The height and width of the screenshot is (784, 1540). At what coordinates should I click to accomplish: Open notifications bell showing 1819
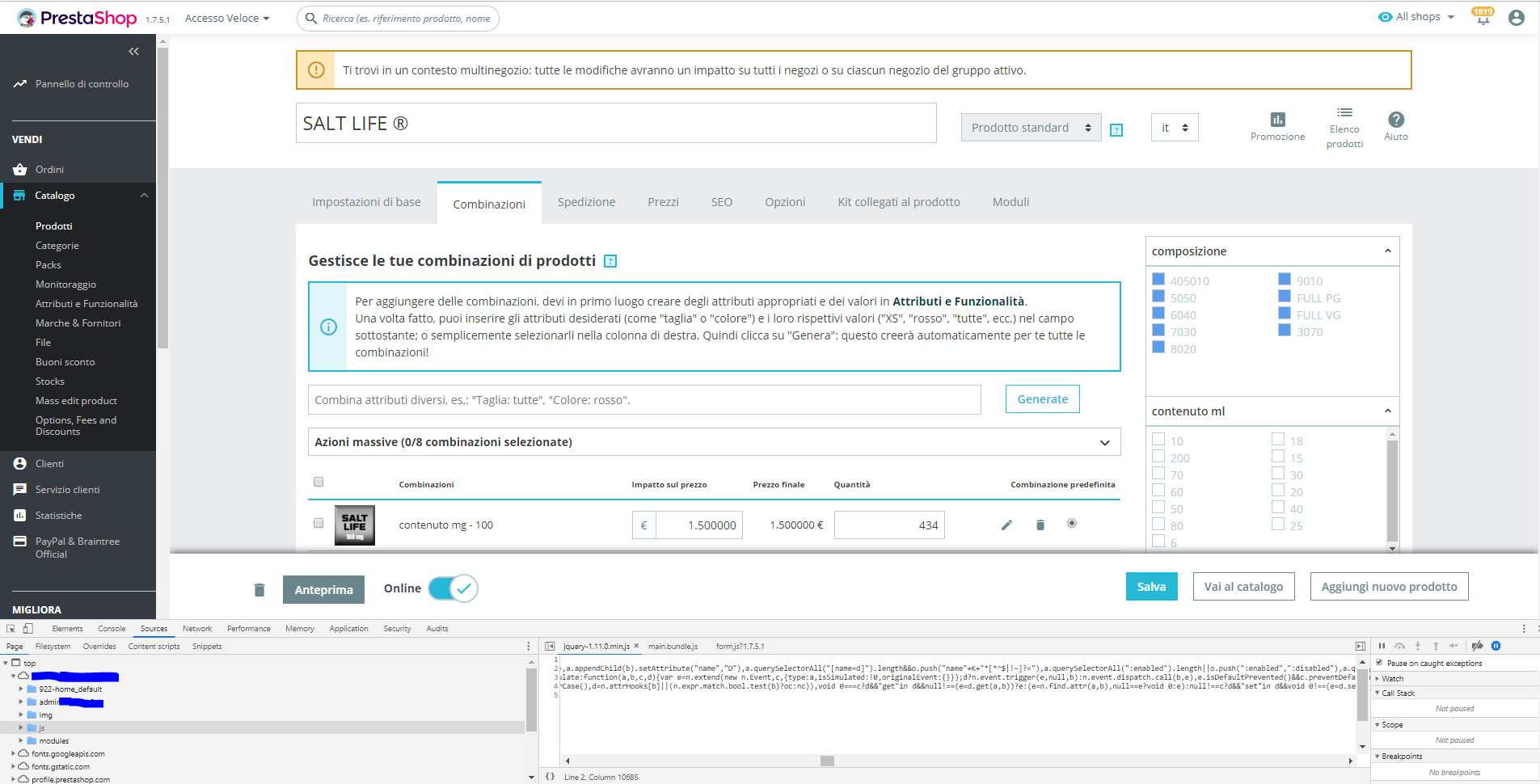point(1483,17)
